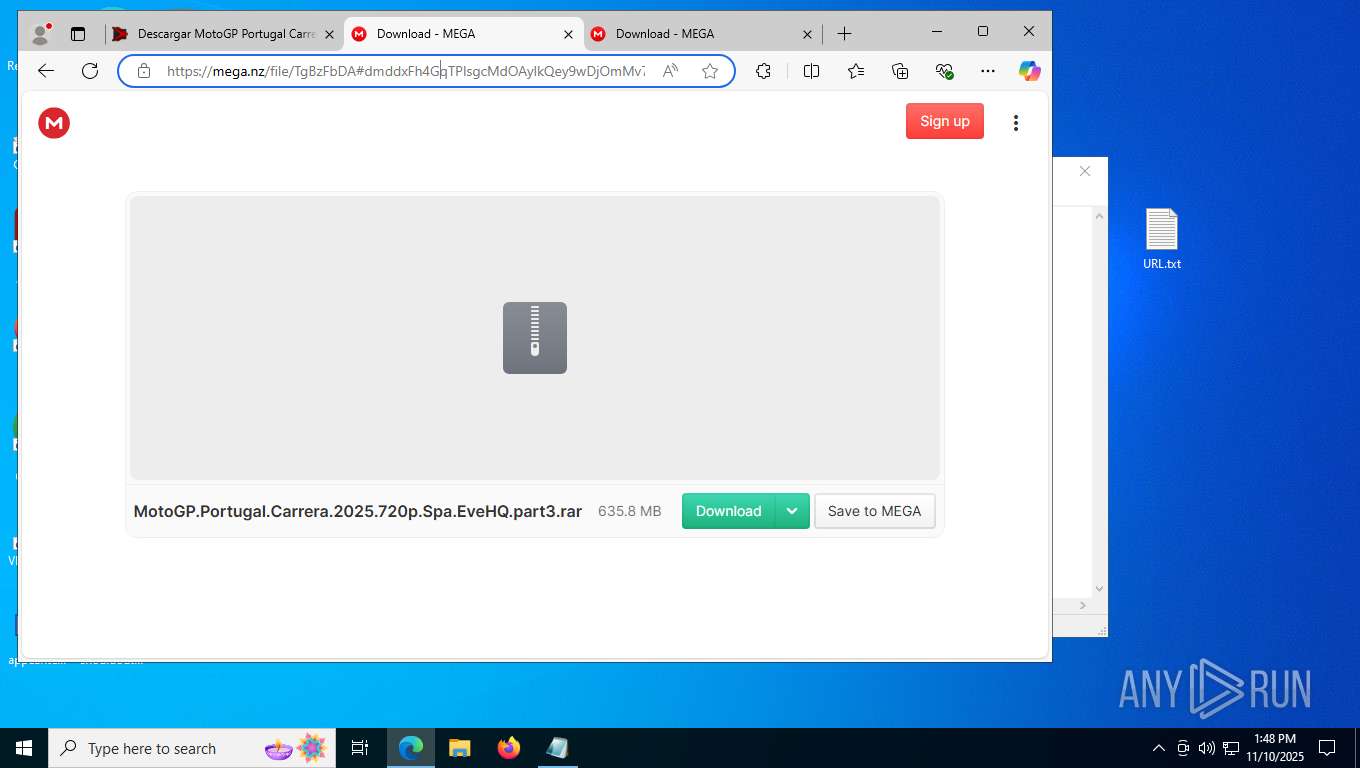Viewport: 1360px width, 768px height.
Task: Open the browser profile icon
Action: pyautogui.click(x=41, y=34)
